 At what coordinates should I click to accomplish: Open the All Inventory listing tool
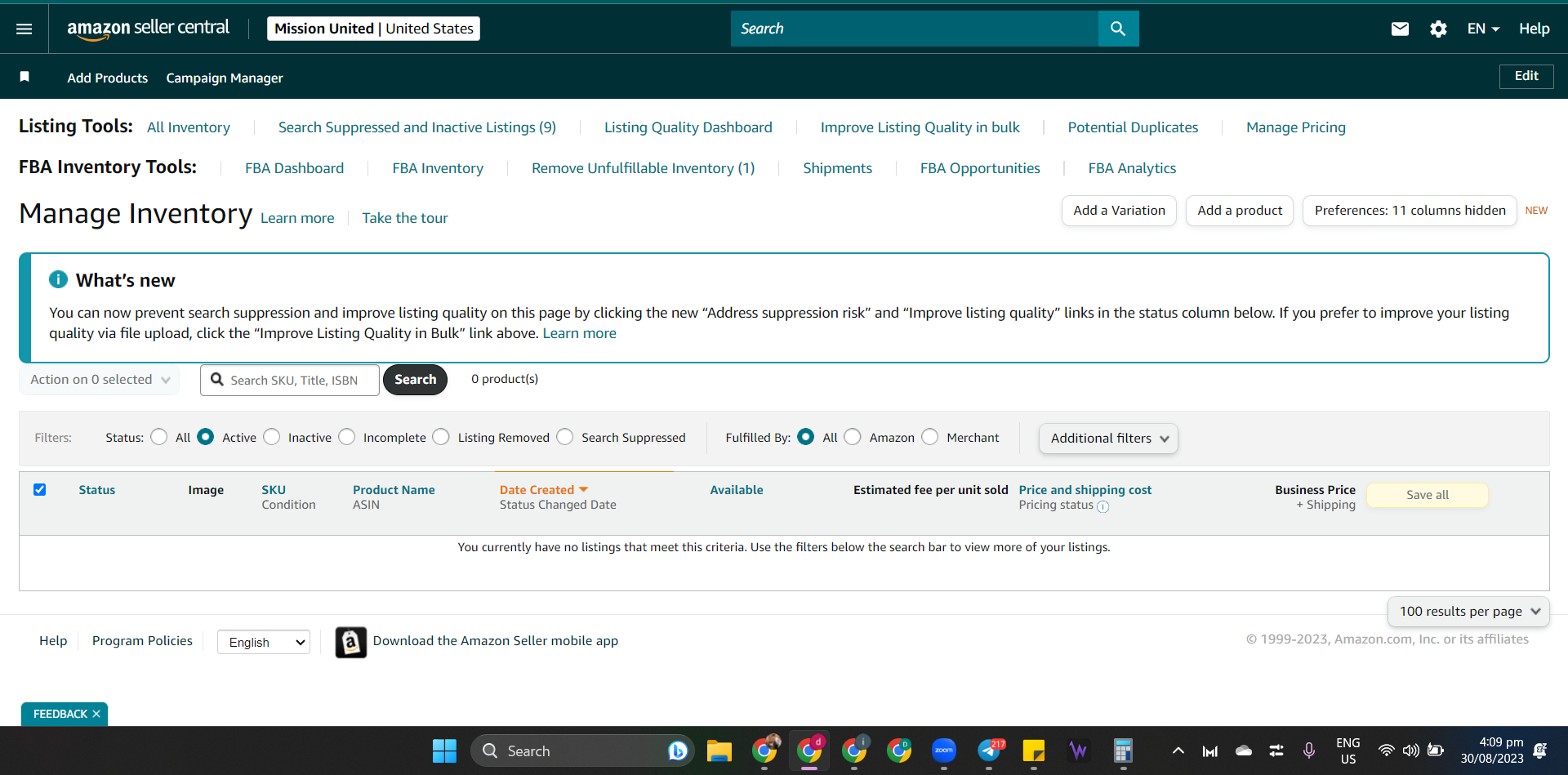click(x=189, y=127)
